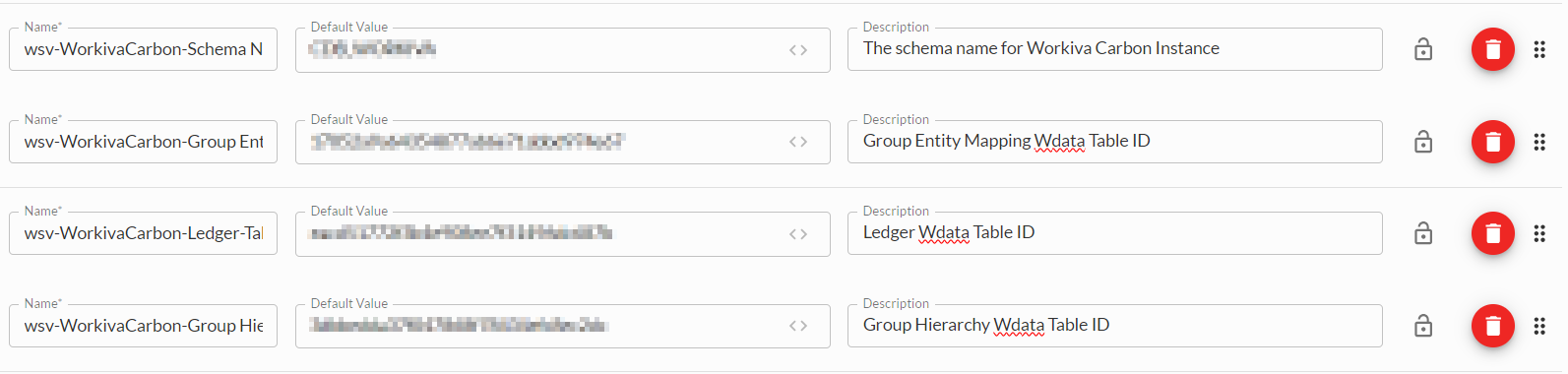This screenshot has width=1568, height=374.
Task: Focus the wsv-WorkivaCarbon-Schema Name field
Action: click(144, 49)
